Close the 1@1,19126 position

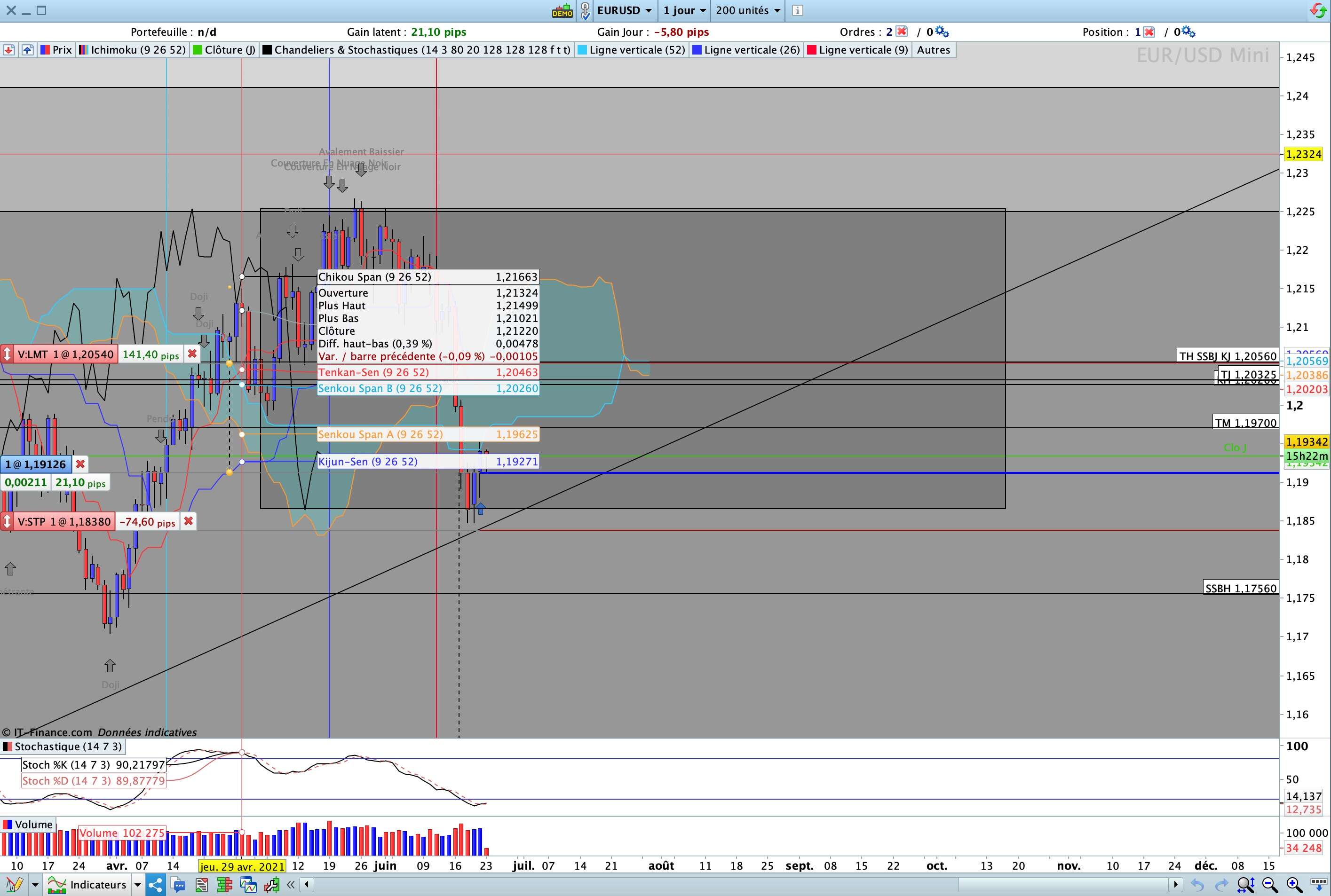pos(80,464)
